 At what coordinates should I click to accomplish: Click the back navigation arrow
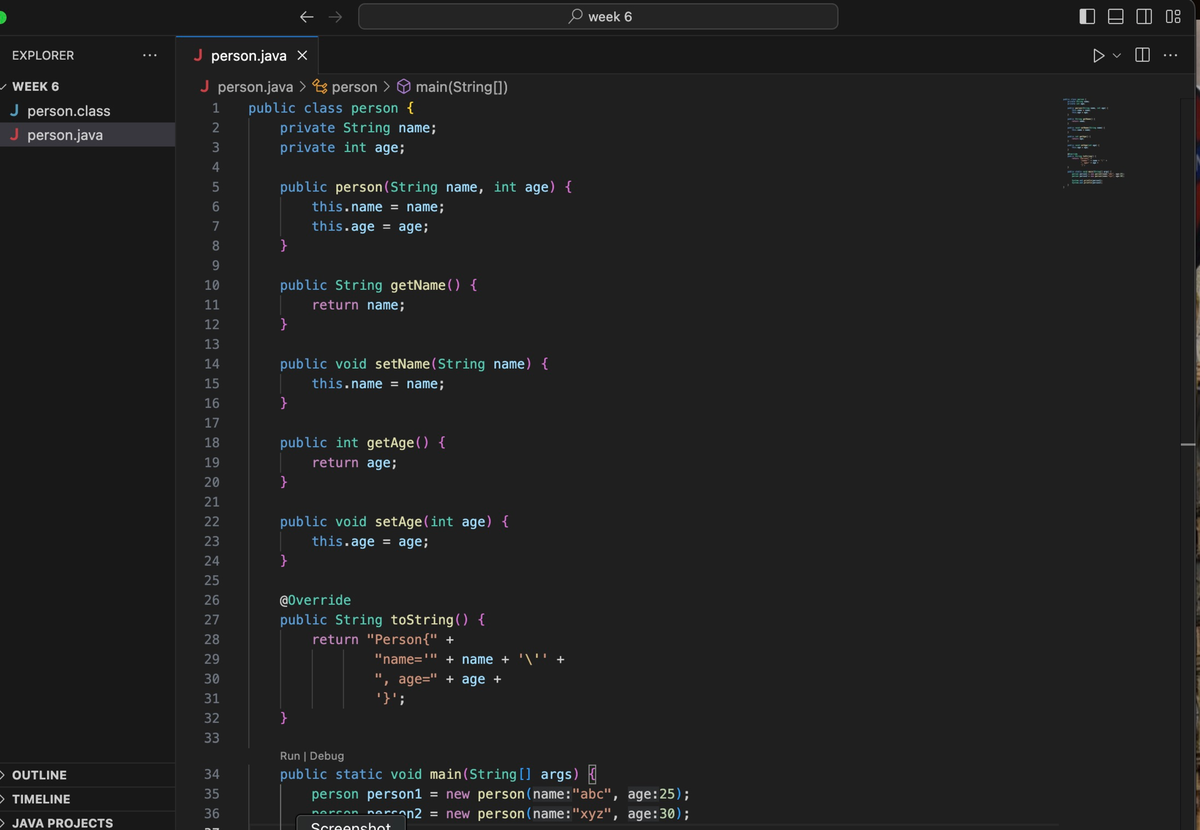[307, 16]
